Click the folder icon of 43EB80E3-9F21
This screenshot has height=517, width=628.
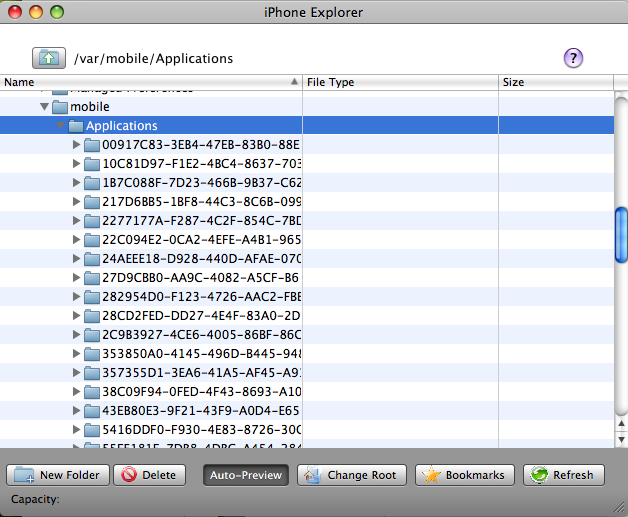[x=92, y=411]
